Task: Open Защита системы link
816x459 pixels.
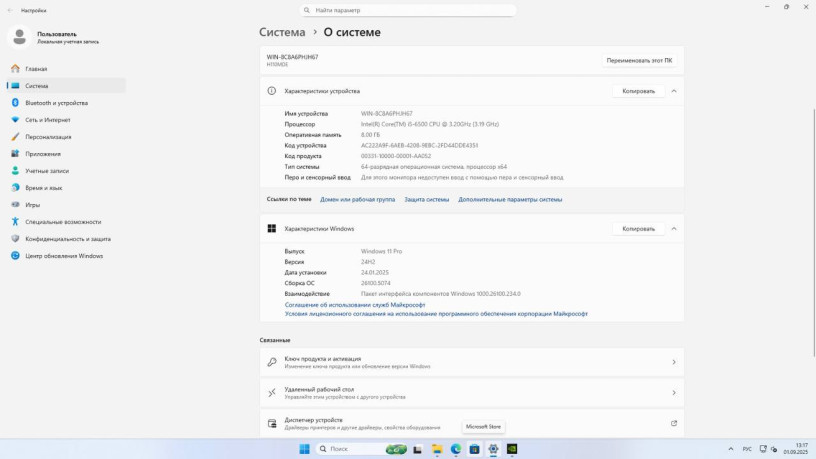Action: pyautogui.click(x=427, y=199)
